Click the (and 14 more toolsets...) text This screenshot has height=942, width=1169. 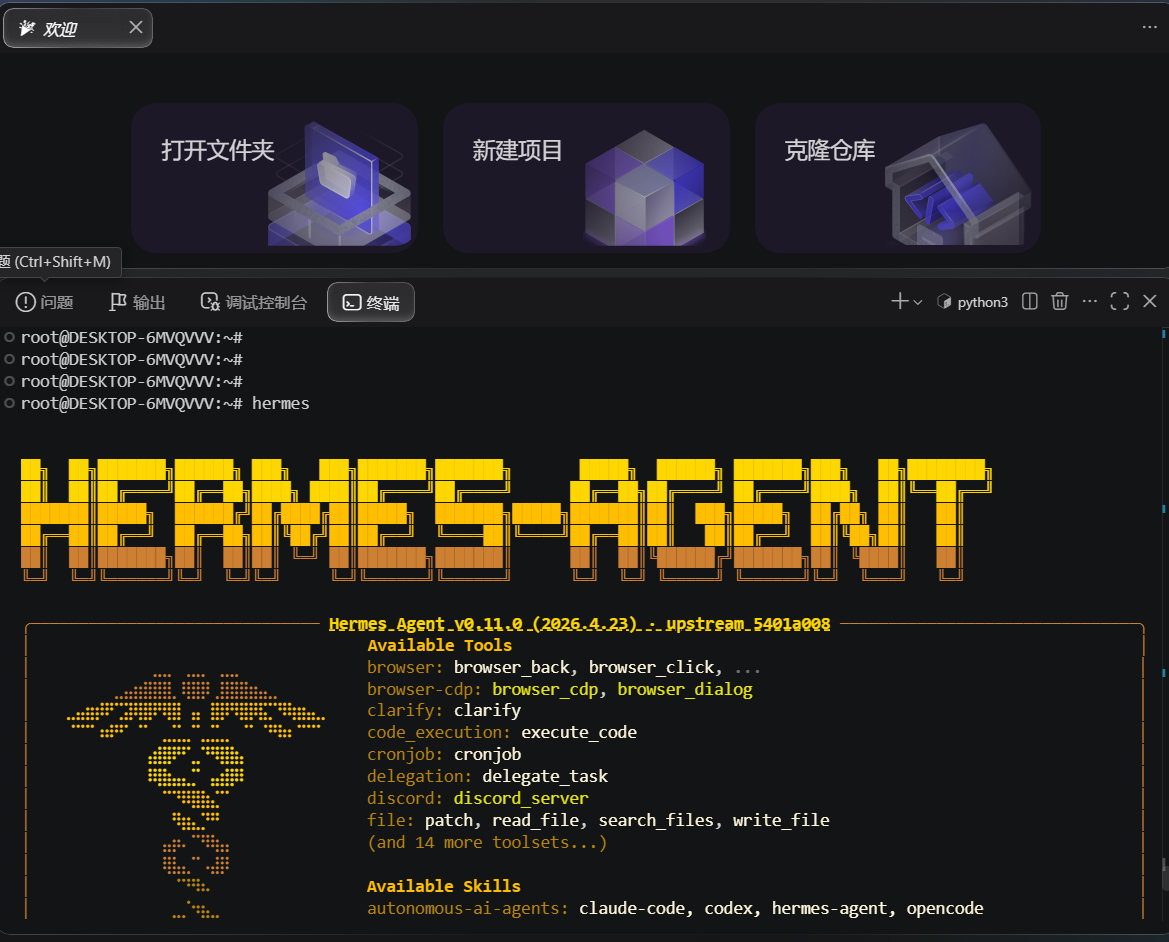point(488,842)
